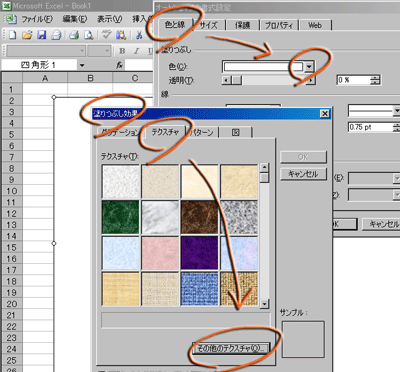The image size is (400, 372).
Task: Click the texture list scroll down arrow
Action: (265, 303)
